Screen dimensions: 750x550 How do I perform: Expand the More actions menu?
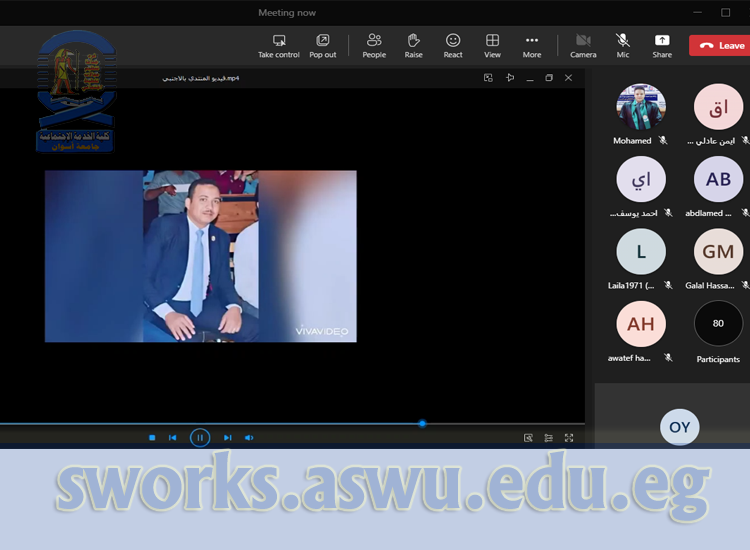(532, 45)
